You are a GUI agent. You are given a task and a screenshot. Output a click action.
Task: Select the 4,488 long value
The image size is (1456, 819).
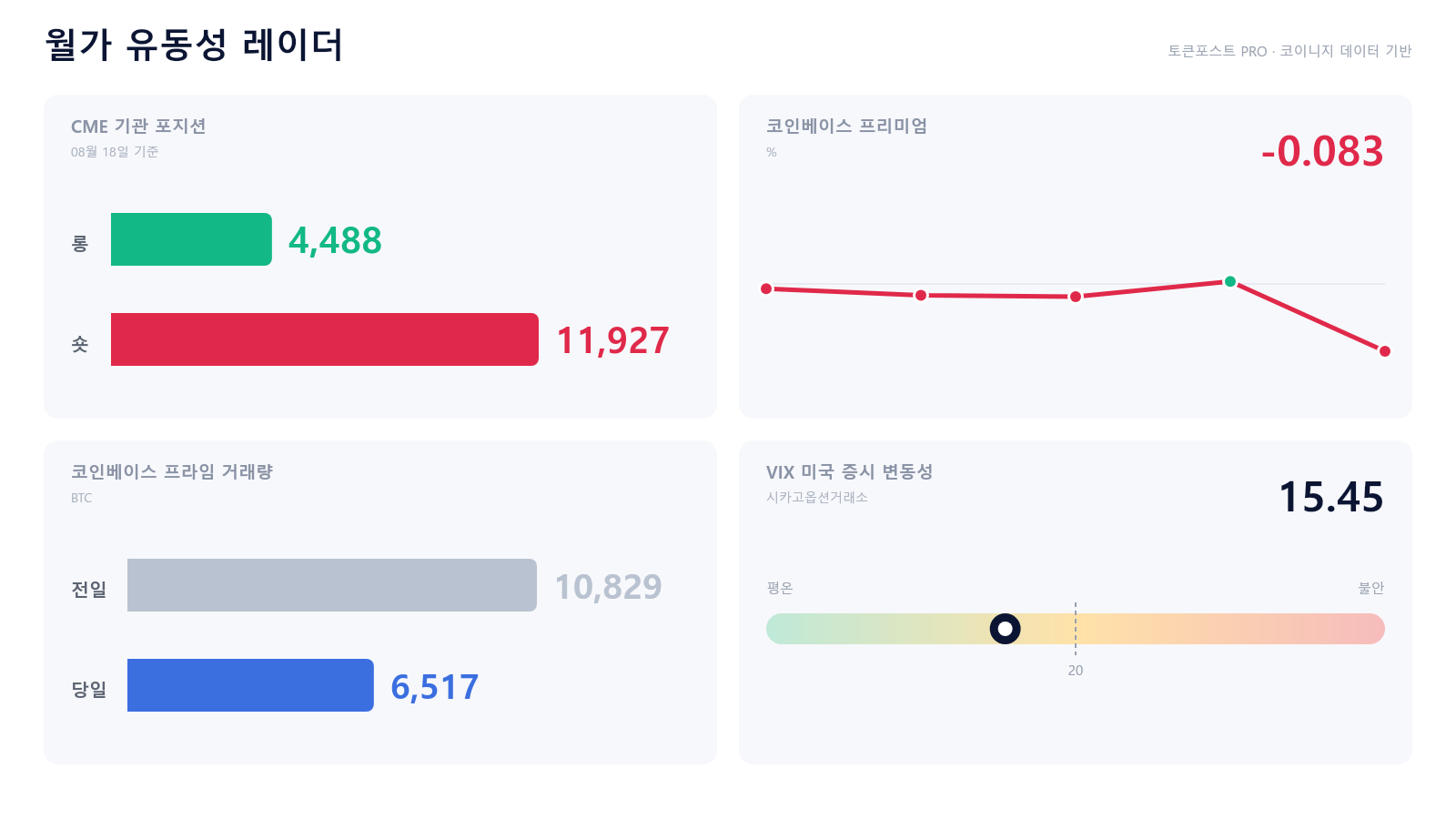coord(335,241)
